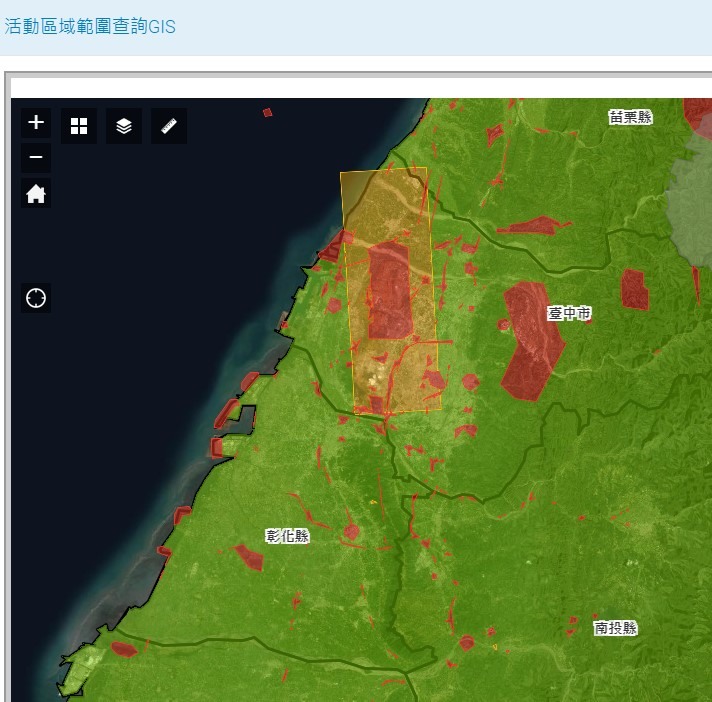Zoom in the map with plus button
The width and height of the screenshot is (712, 702).
[36, 123]
